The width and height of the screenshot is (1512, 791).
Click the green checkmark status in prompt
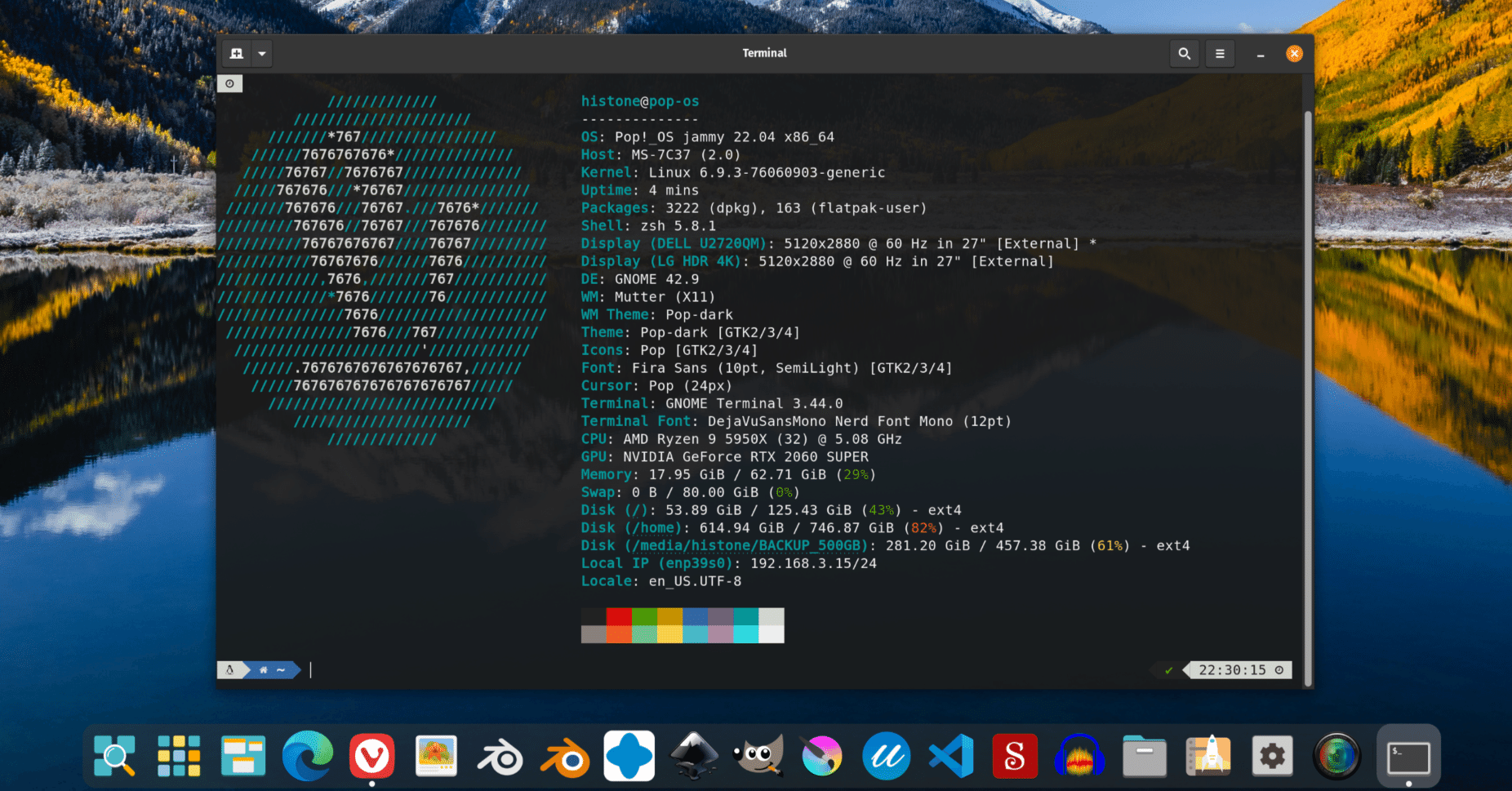pyautogui.click(x=1168, y=670)
